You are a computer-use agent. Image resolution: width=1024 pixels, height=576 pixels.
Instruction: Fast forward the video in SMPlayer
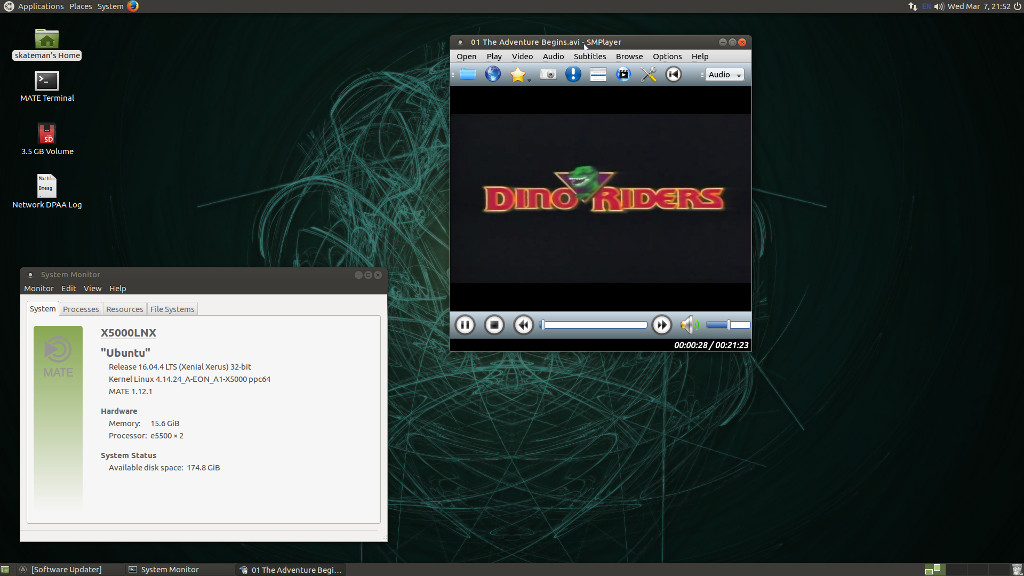click(x=662, y=325)
